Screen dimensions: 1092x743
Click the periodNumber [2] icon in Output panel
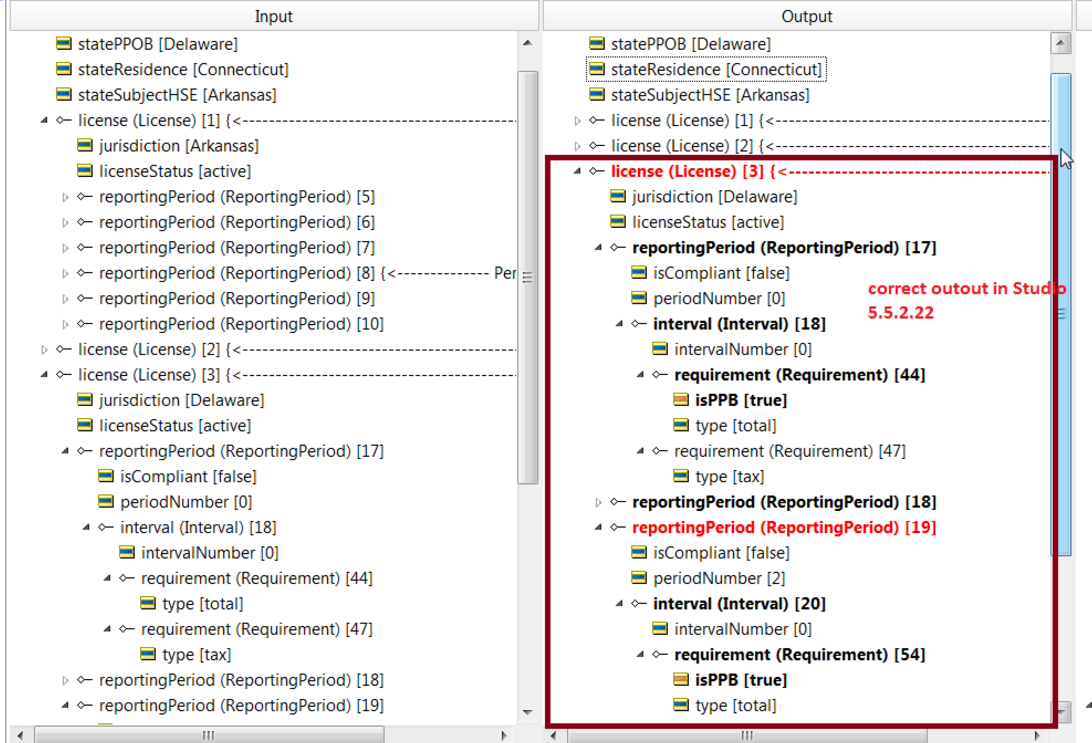pyautogui.click(x=639, y=578)
